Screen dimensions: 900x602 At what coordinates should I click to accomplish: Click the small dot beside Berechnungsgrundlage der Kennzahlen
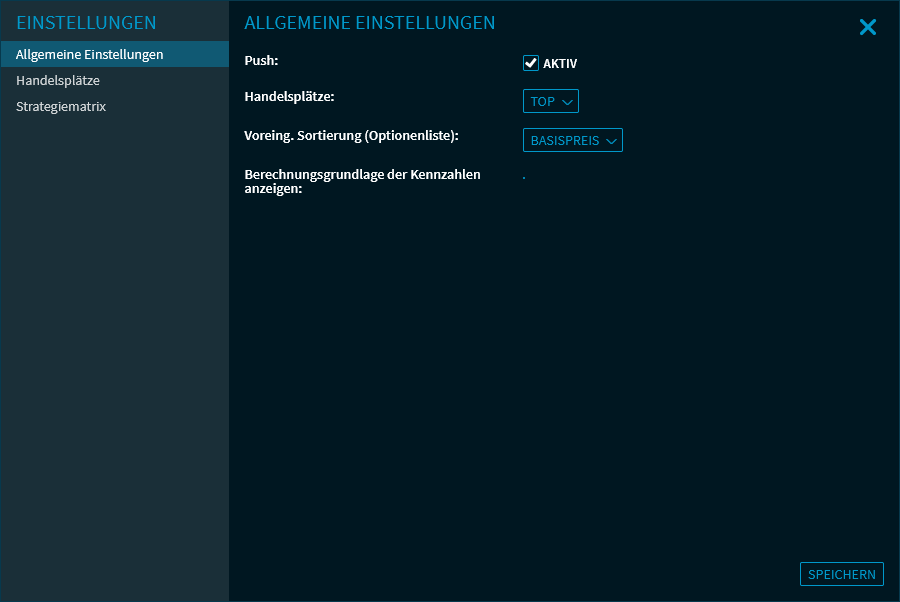[523, 178]
